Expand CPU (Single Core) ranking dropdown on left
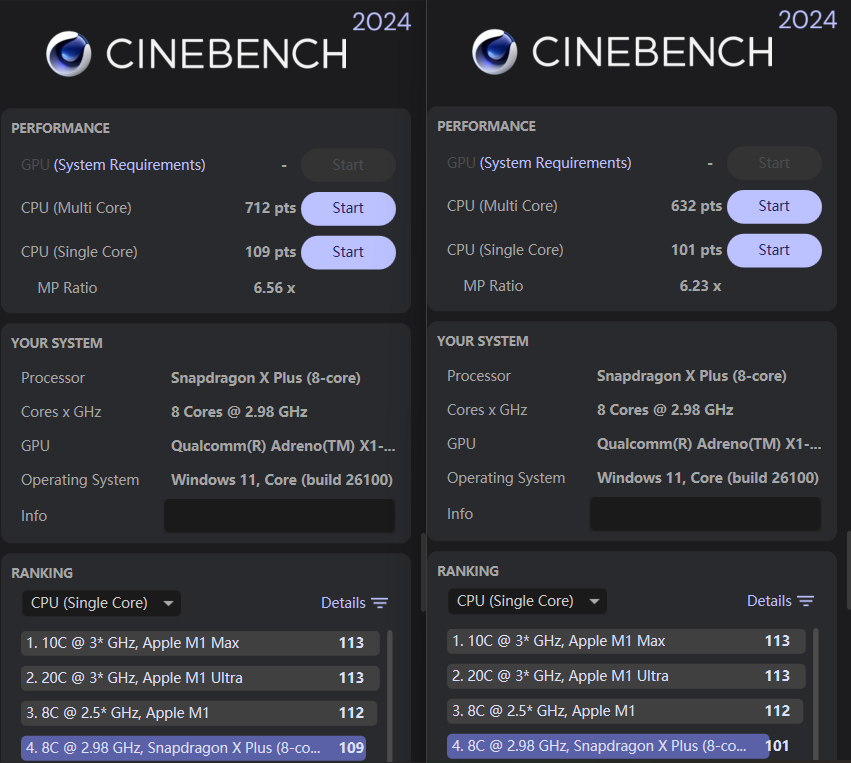This screenshot has width=851, height=763. click(101, 603)
